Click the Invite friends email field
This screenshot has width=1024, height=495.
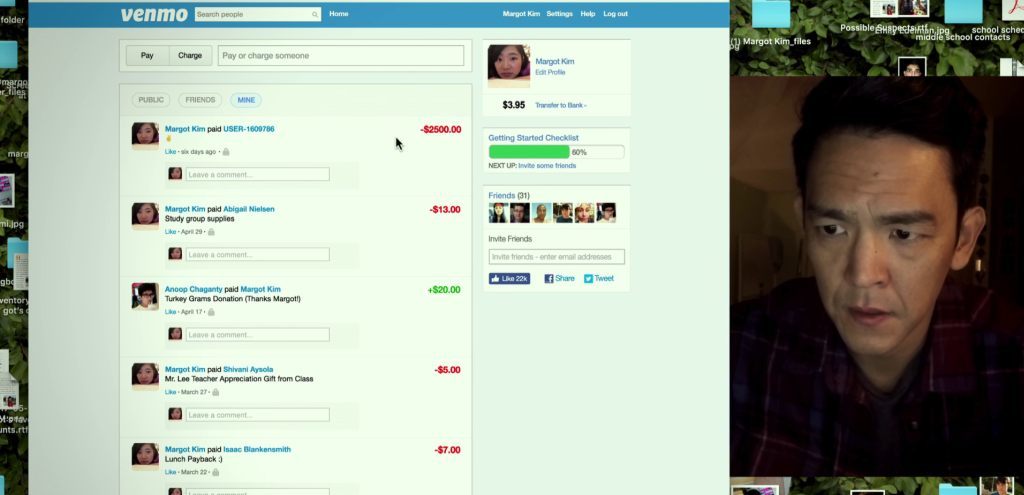coord(556,257)
